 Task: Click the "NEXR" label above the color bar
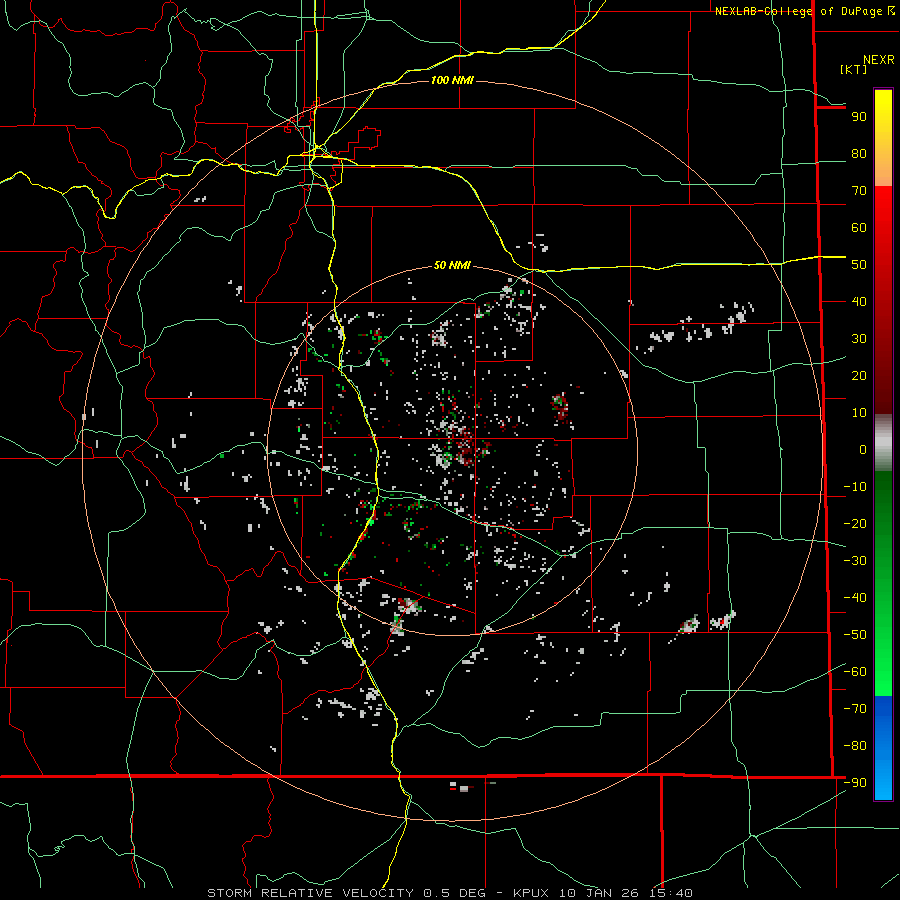(879, 60)
